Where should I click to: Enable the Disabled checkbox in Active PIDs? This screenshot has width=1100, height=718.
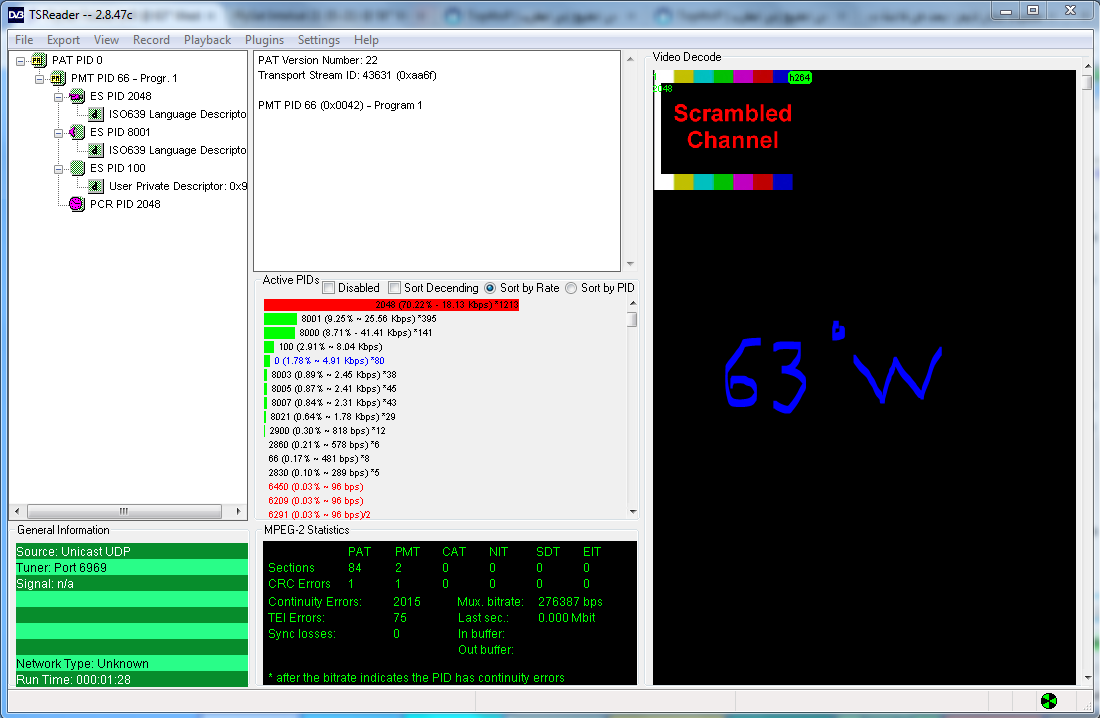tap(329, 288)
